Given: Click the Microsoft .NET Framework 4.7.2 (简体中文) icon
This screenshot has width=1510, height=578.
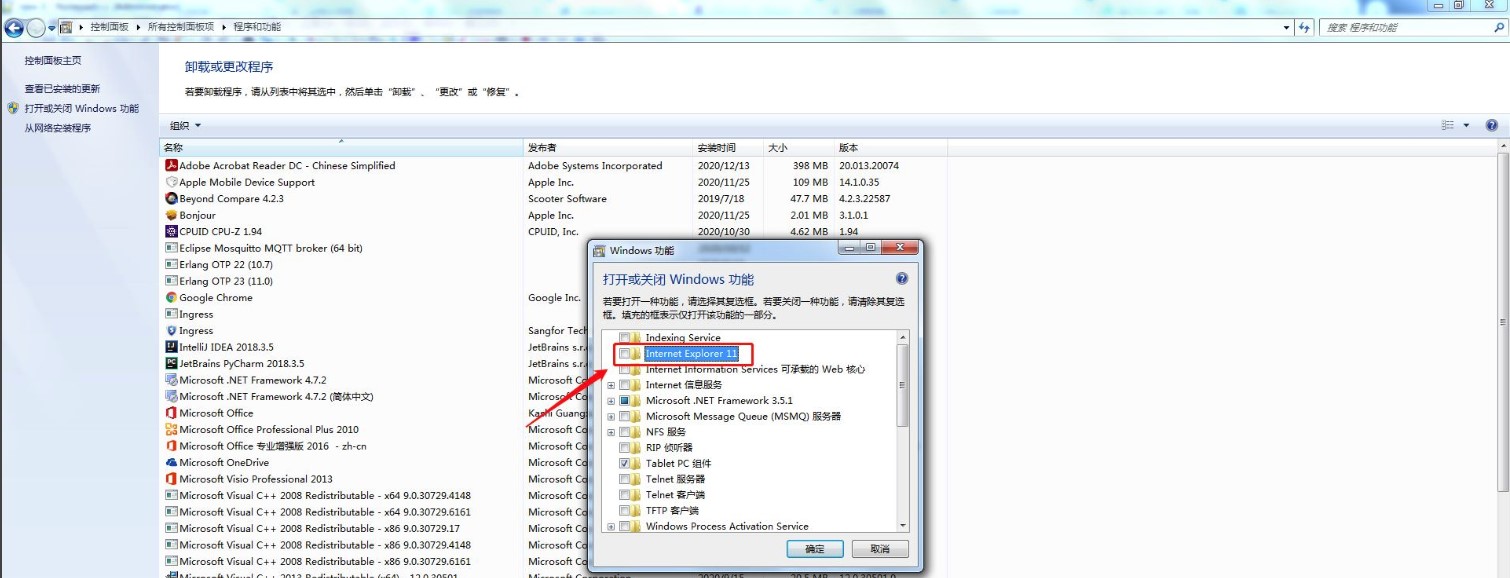Looking at the screenshot, I should coord(171,397).
